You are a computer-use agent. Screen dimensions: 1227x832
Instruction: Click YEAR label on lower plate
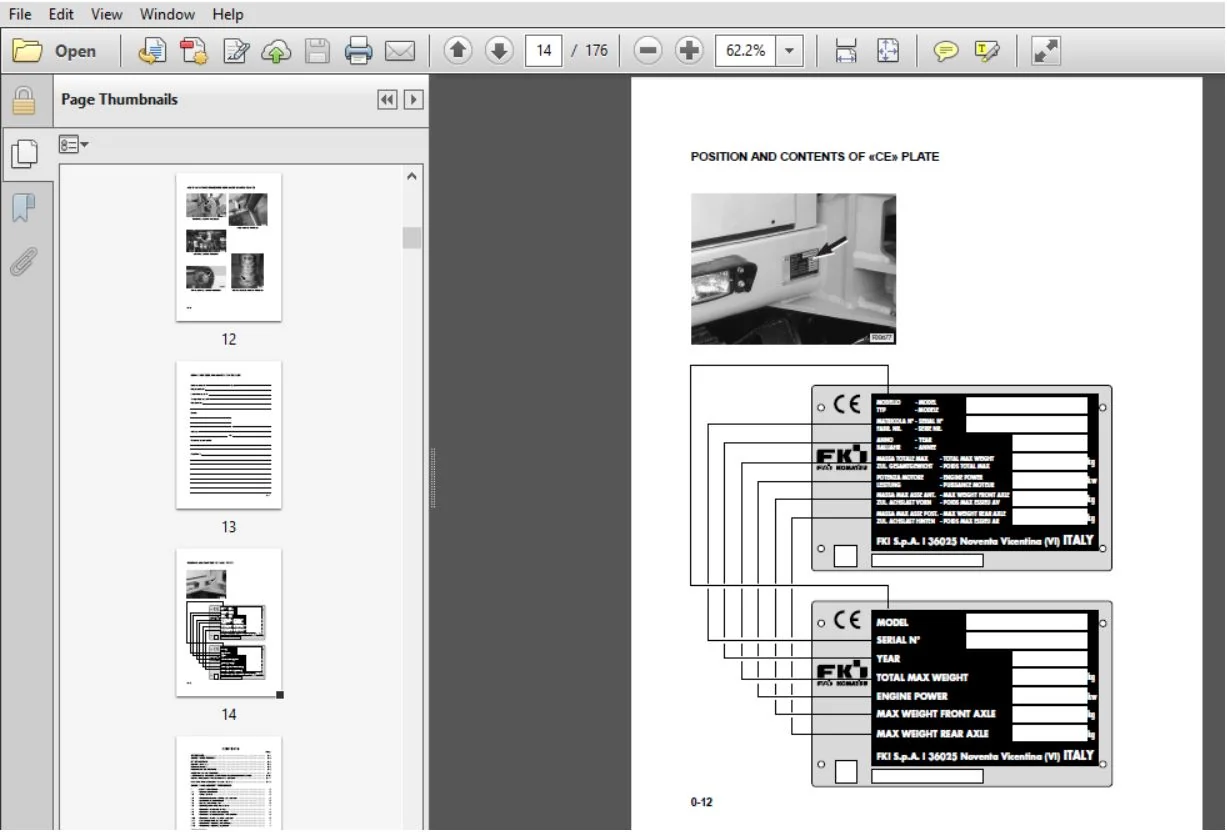coord(889,659)
